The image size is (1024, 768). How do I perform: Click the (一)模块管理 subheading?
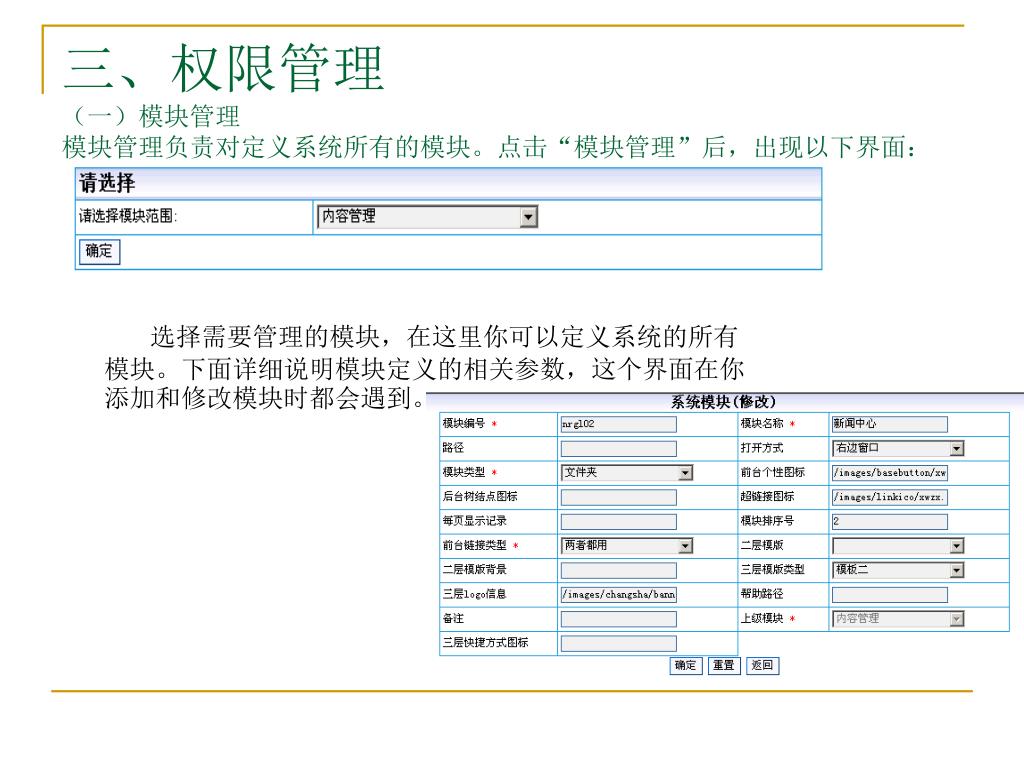[x=155, y=117]
